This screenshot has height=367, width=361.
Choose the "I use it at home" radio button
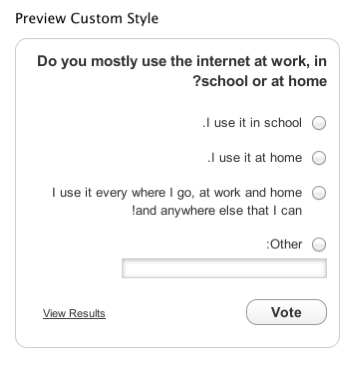(x=319, y=158)
